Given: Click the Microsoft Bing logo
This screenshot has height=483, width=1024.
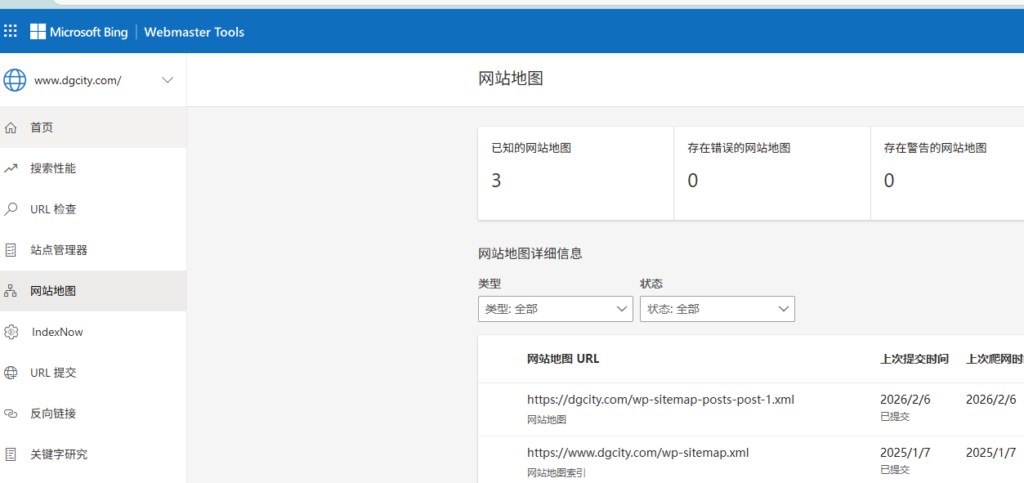Looking at the screenshot, I should point(79,32).
